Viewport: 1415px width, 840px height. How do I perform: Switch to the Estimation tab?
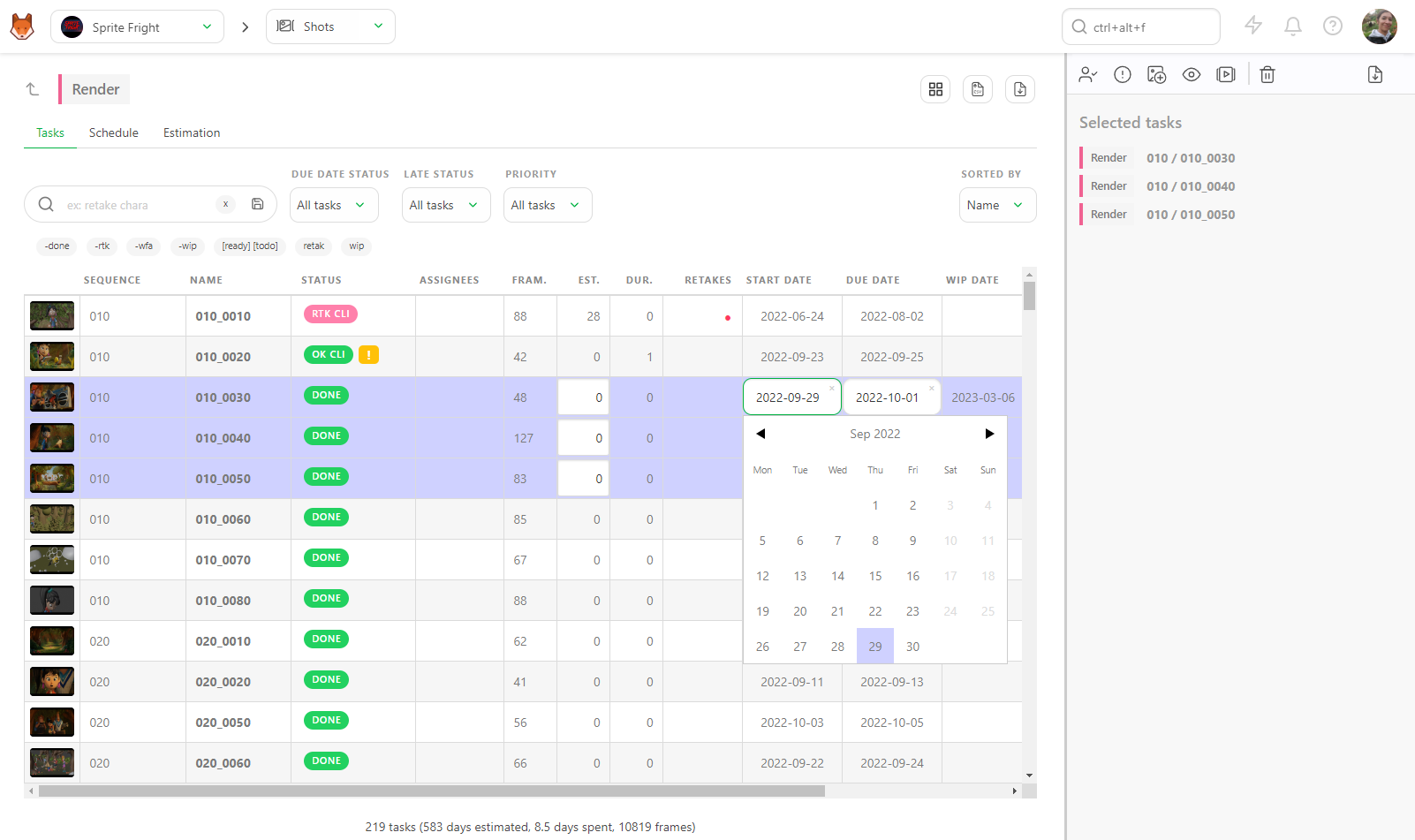(x=192, y=132)
